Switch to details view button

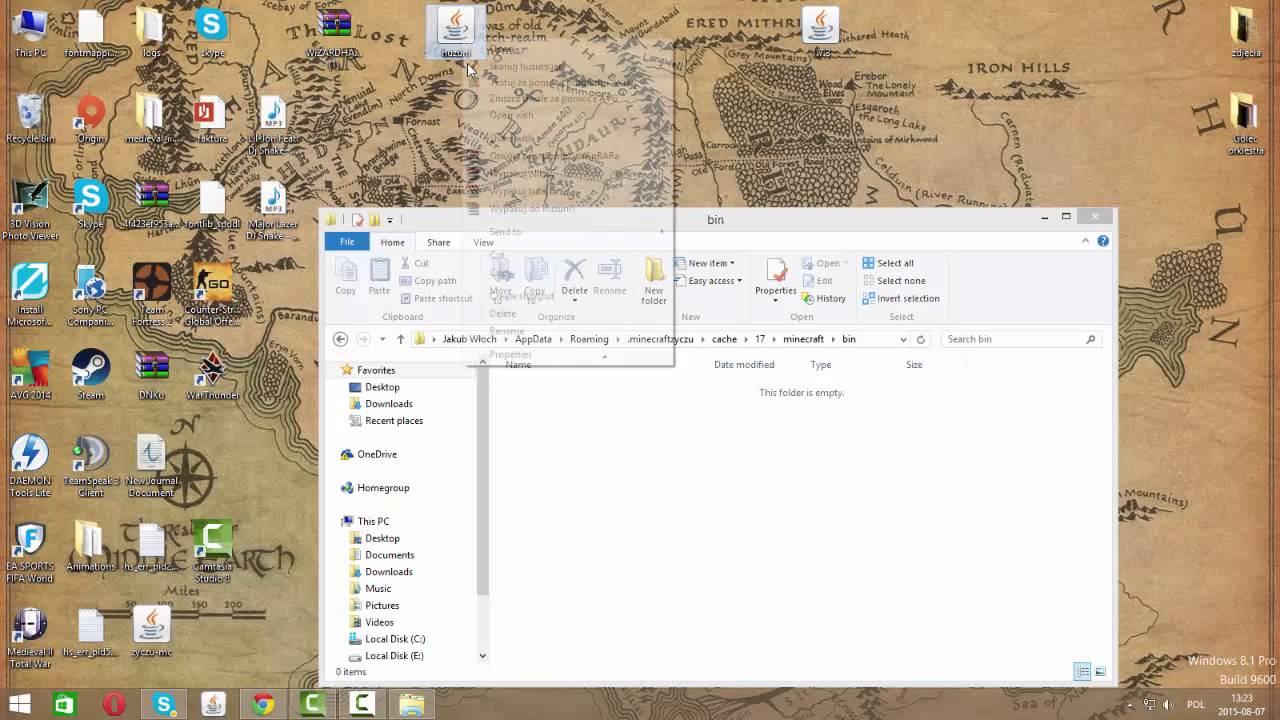click(x=1082, y=672)
